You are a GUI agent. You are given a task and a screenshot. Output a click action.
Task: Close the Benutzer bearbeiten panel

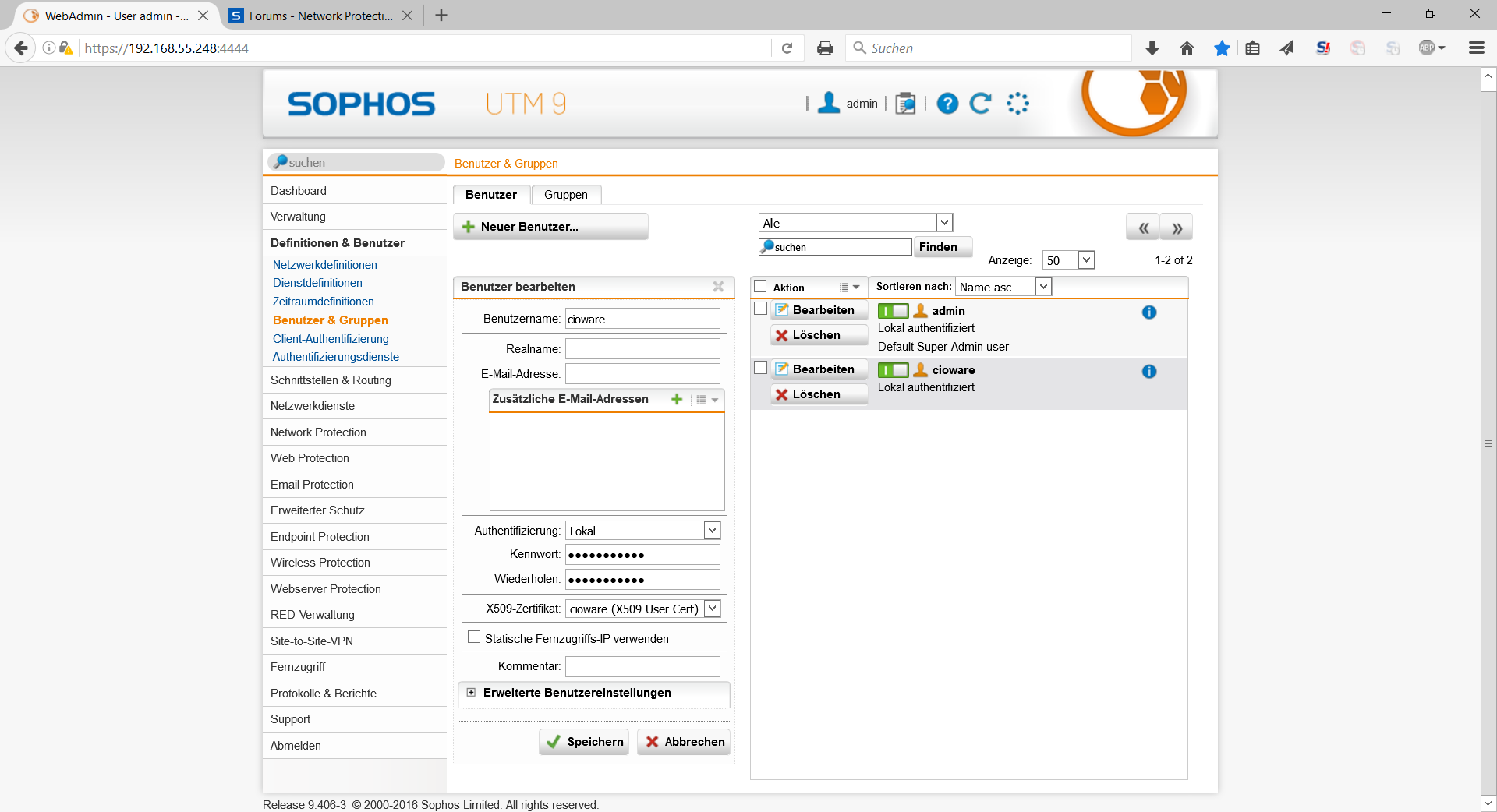(718, 287)
